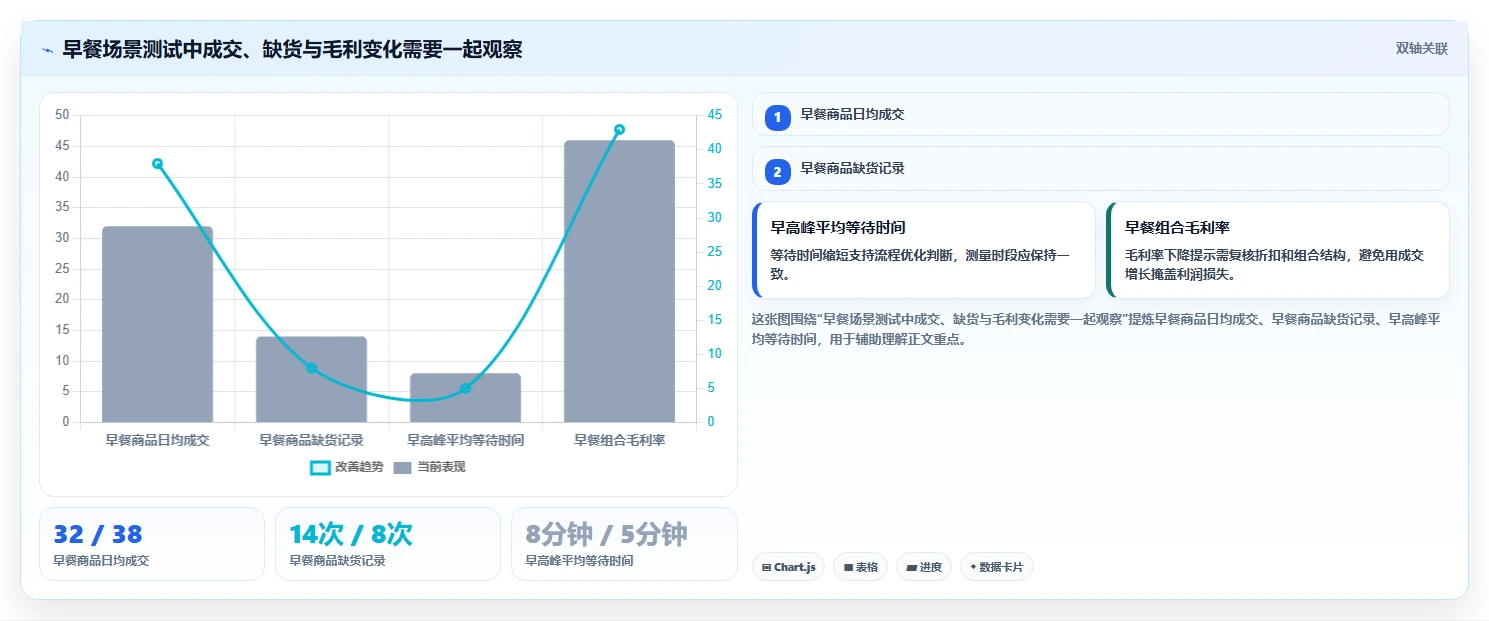This screenshot has height=621, width=1489.
Task: Click the icon inside the 表格 tag
Action: pos(848,567)
